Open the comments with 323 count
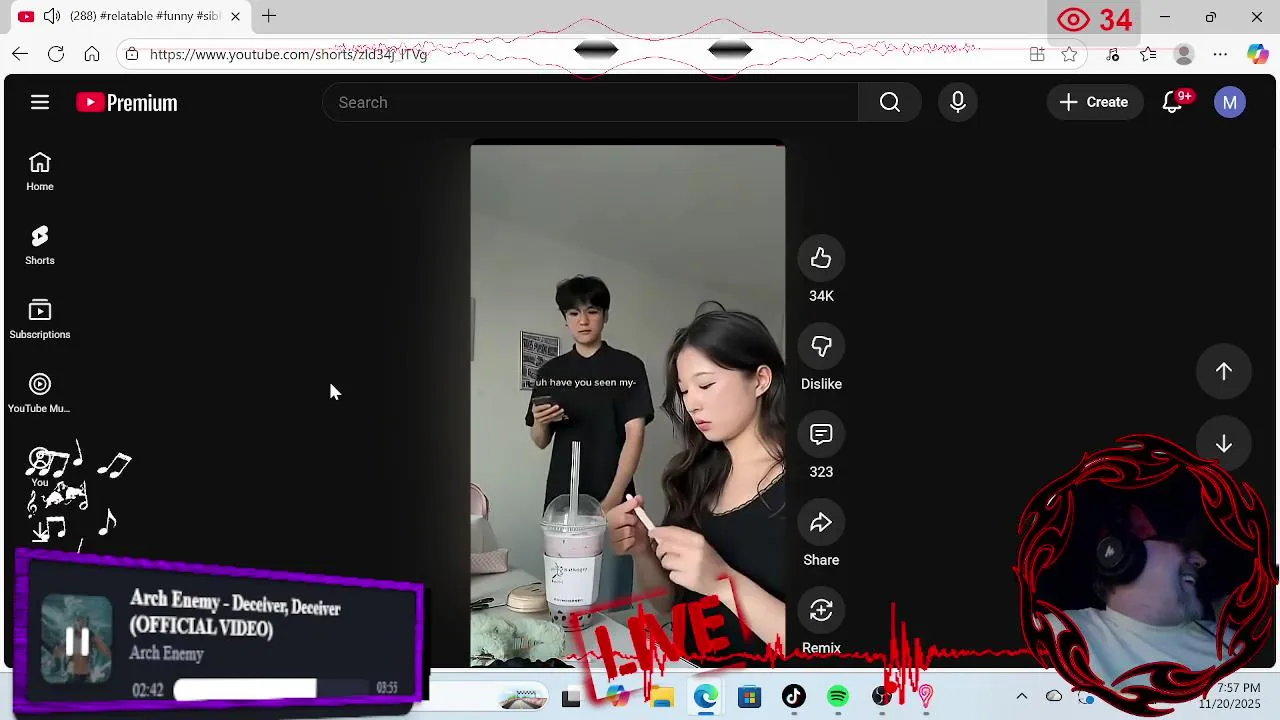Screen dimensions: 1280x720 tap(821, 435)
